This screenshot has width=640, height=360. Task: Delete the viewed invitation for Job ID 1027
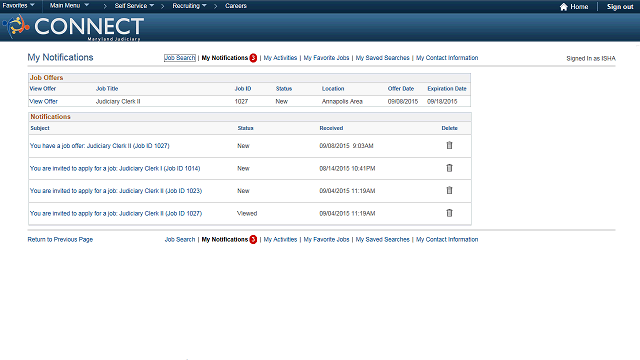coord(449,213)
